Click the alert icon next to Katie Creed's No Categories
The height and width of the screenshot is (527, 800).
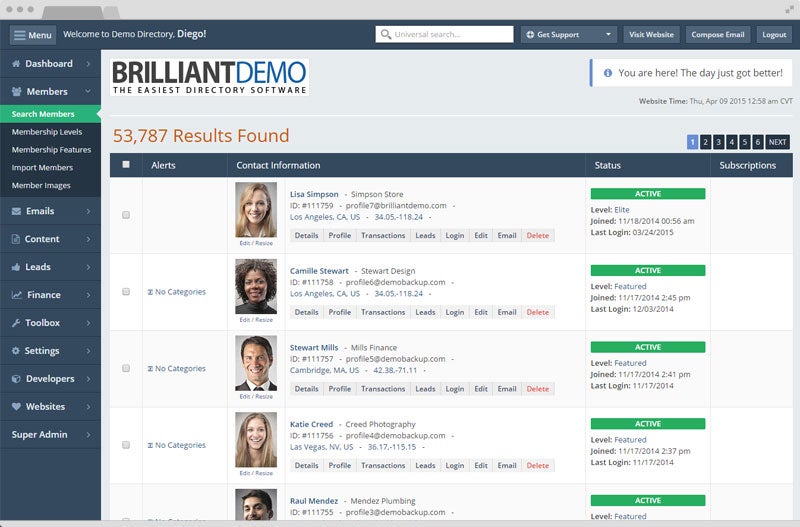[150, 445]
